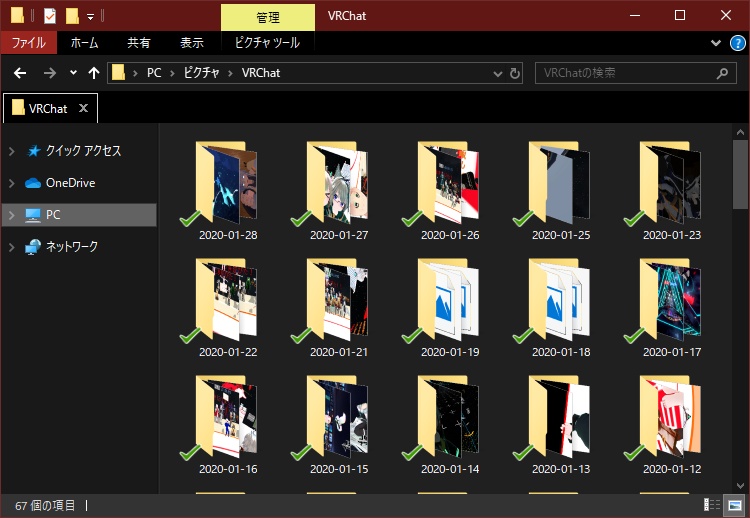Switch to the 共有 ribbon tab
The height and width of the screenshot is (518, 750).
[x=139, y=43]
